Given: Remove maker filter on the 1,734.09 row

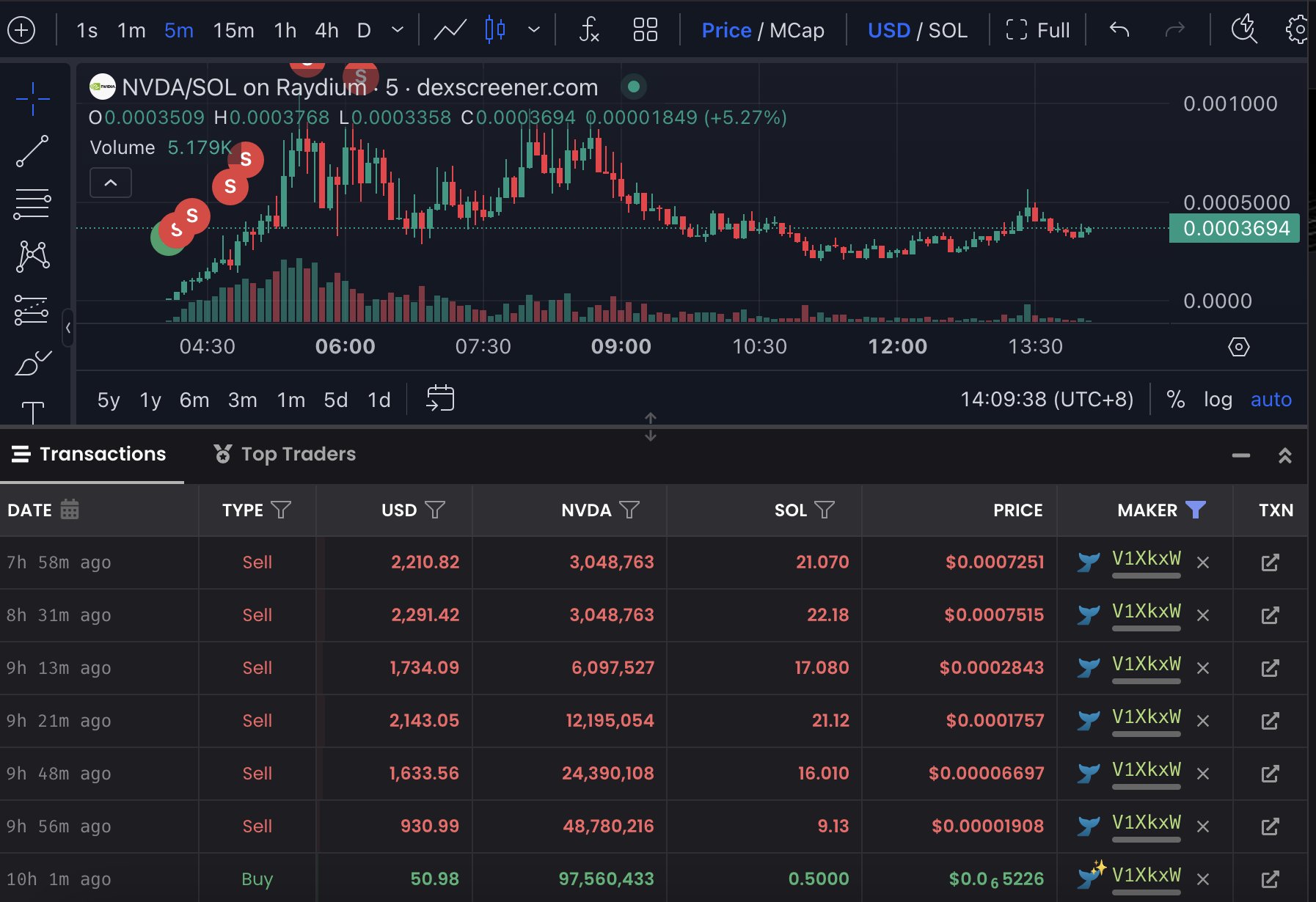Looking at the screenshot, I should tap(1203, 668).
